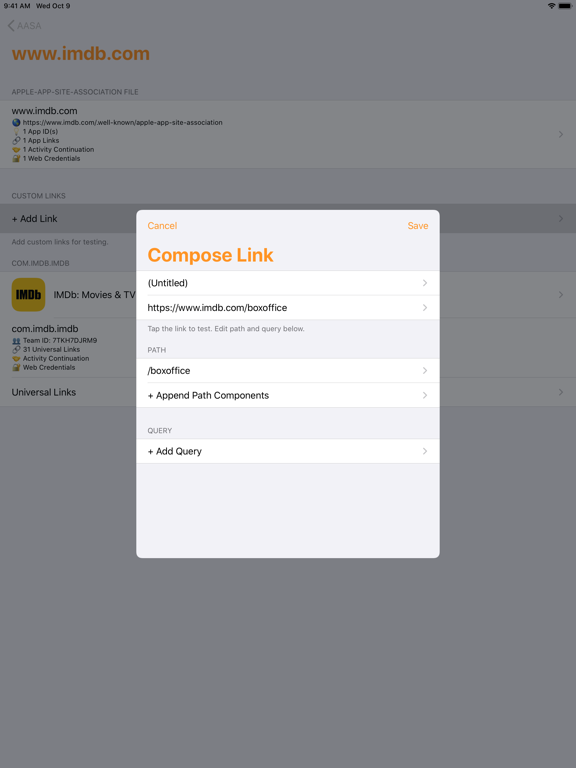Click handshake icon beside 1 Activity Continuation
Screen dimensions: 576x768
(16, 149)
